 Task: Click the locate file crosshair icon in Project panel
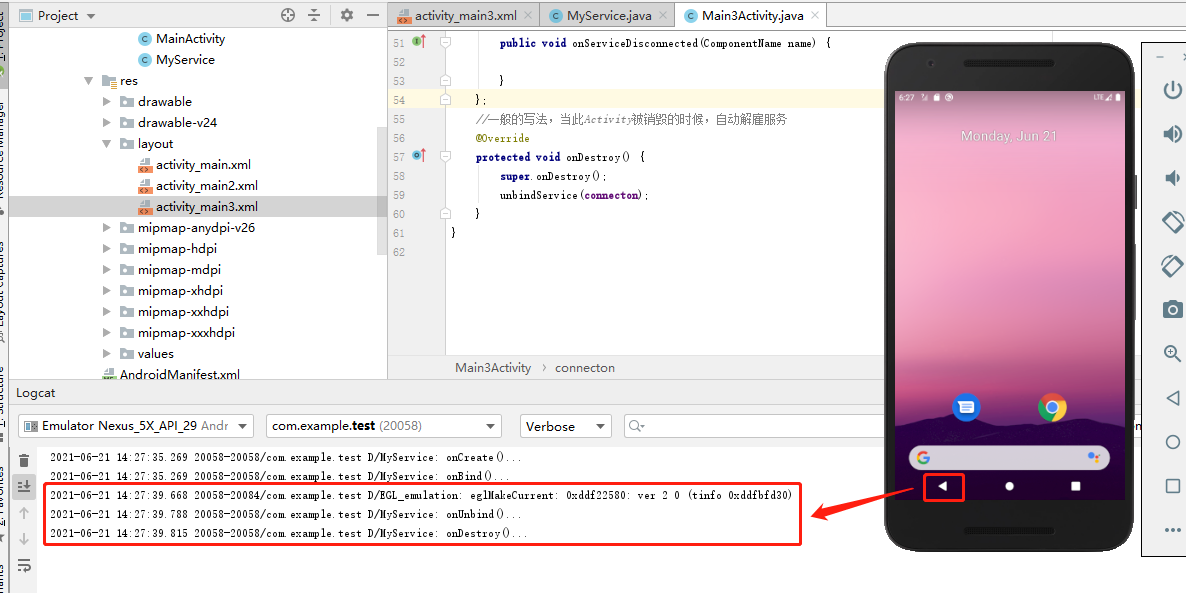tap(287, 15)
